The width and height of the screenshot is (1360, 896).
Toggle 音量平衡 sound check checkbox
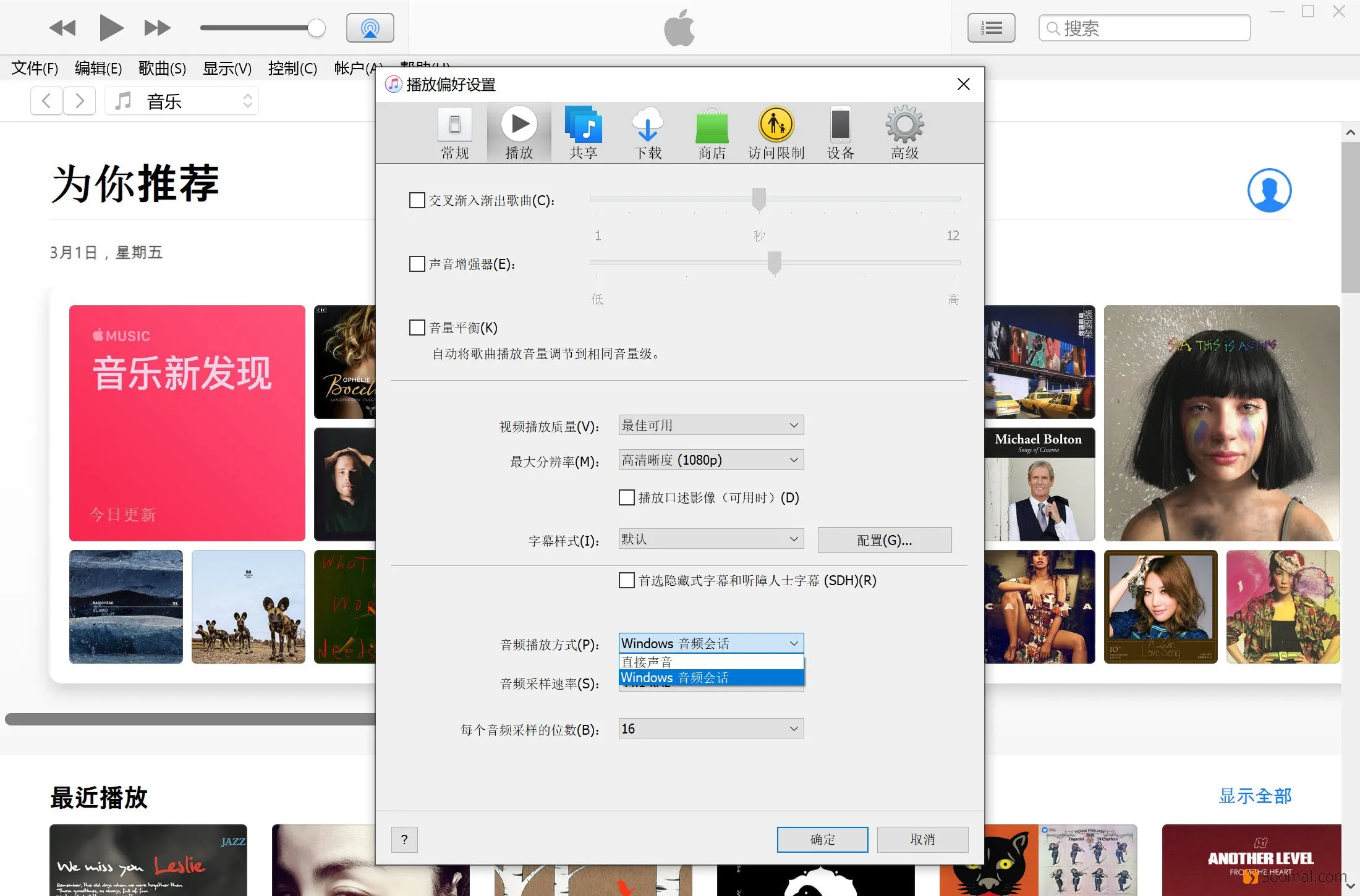(x=417, y=328)
